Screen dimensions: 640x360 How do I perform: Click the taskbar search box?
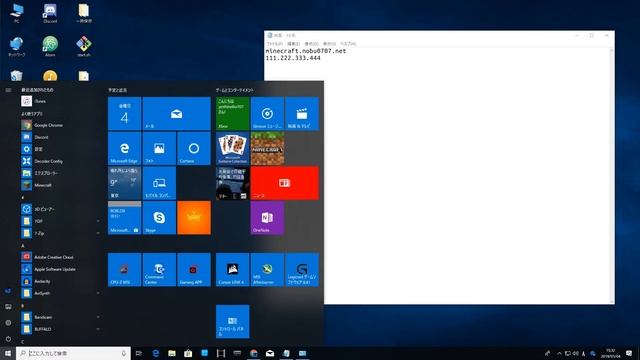(x=73, y=353)
